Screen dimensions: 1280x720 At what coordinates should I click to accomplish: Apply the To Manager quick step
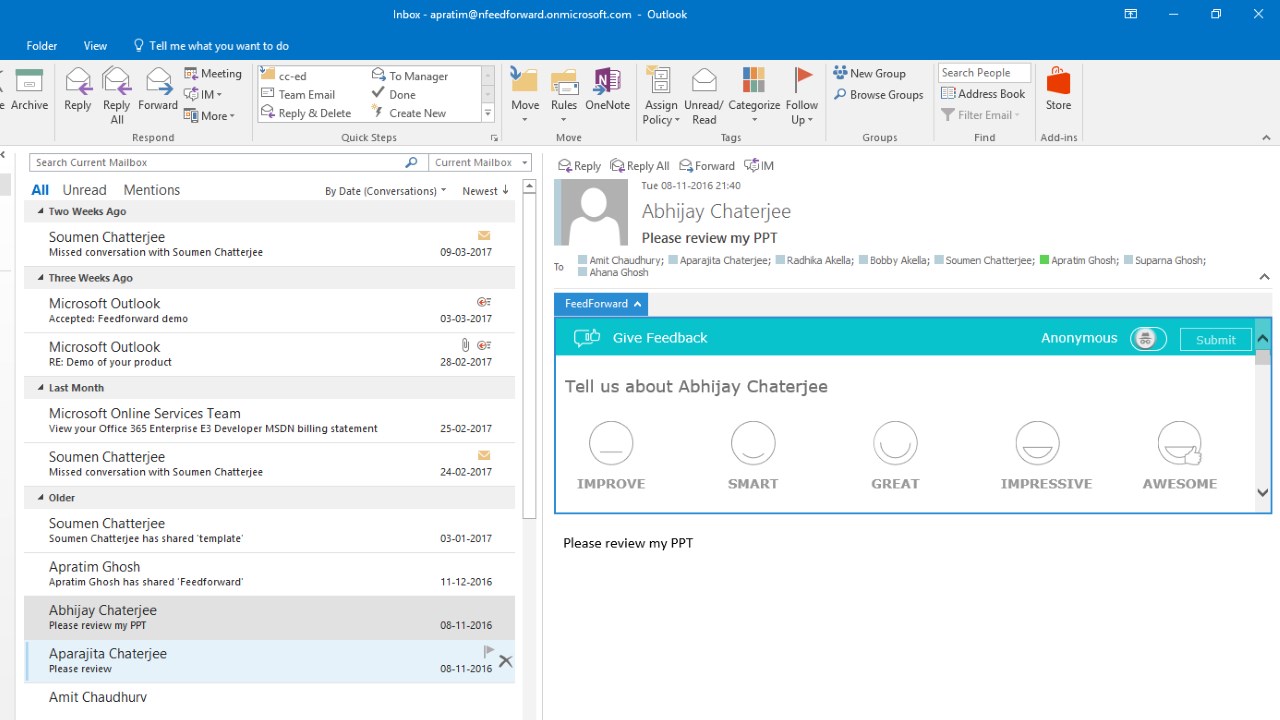click(410, 76)
